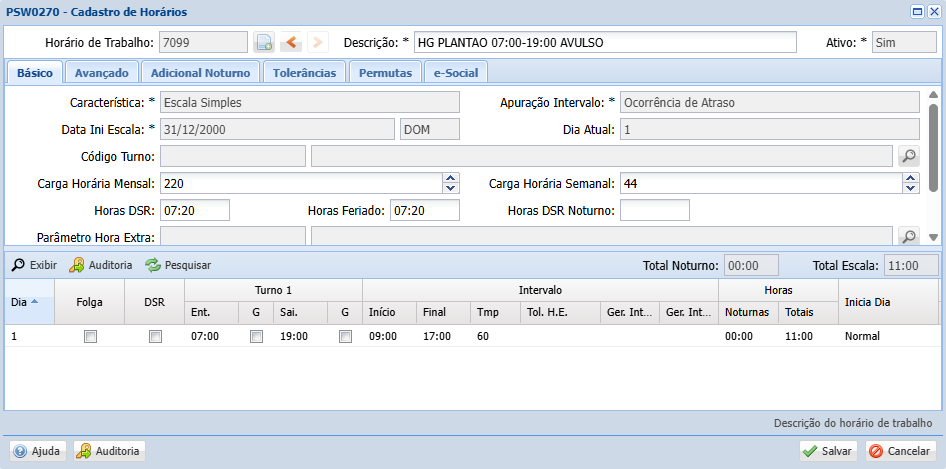The image size is (946, 469).
Task: Click the bottom Auditoria button
Action: point(109,451)
